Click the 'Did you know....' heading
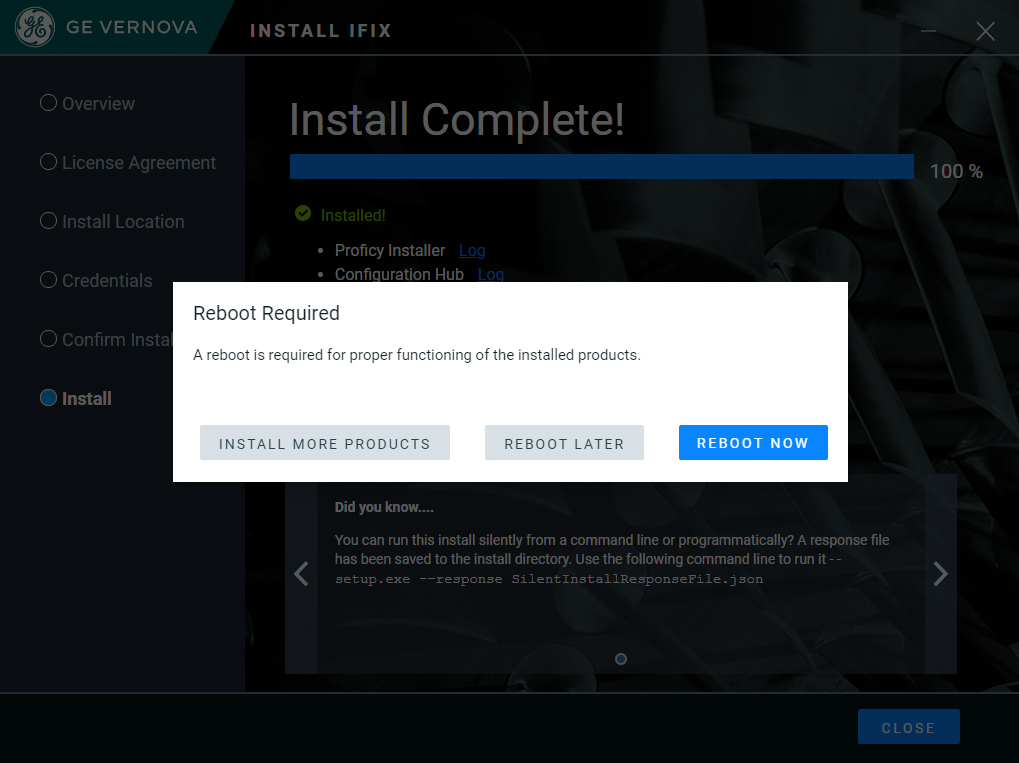The height and width of the screenshot is (763, 1019). (384, 507)
